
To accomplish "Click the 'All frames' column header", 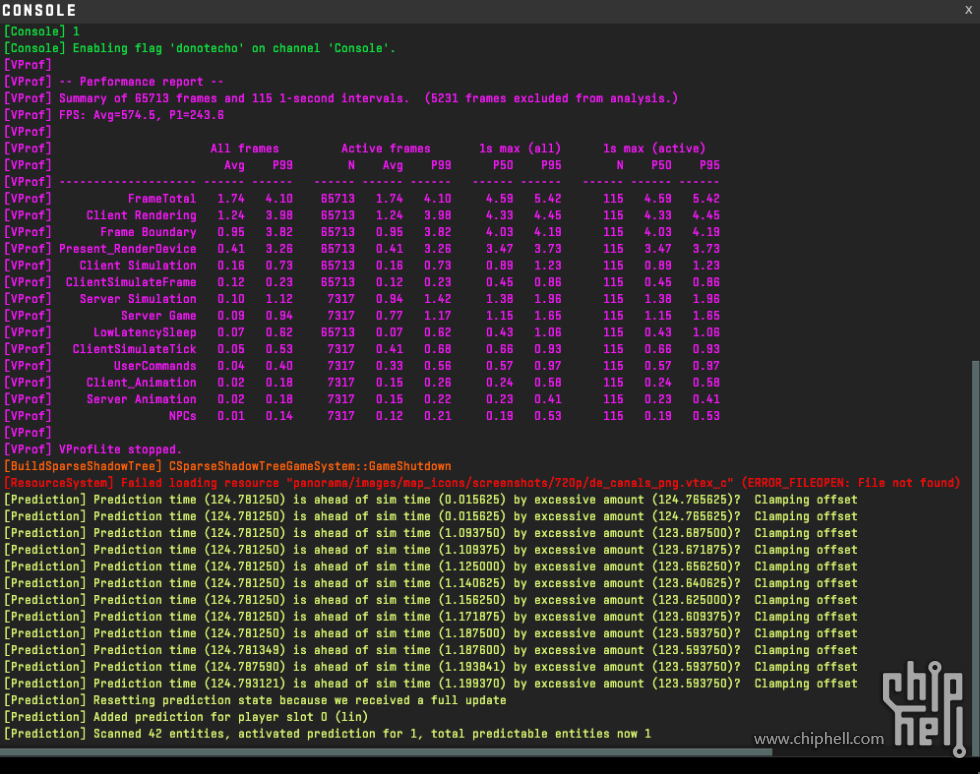I will [244, 149].
